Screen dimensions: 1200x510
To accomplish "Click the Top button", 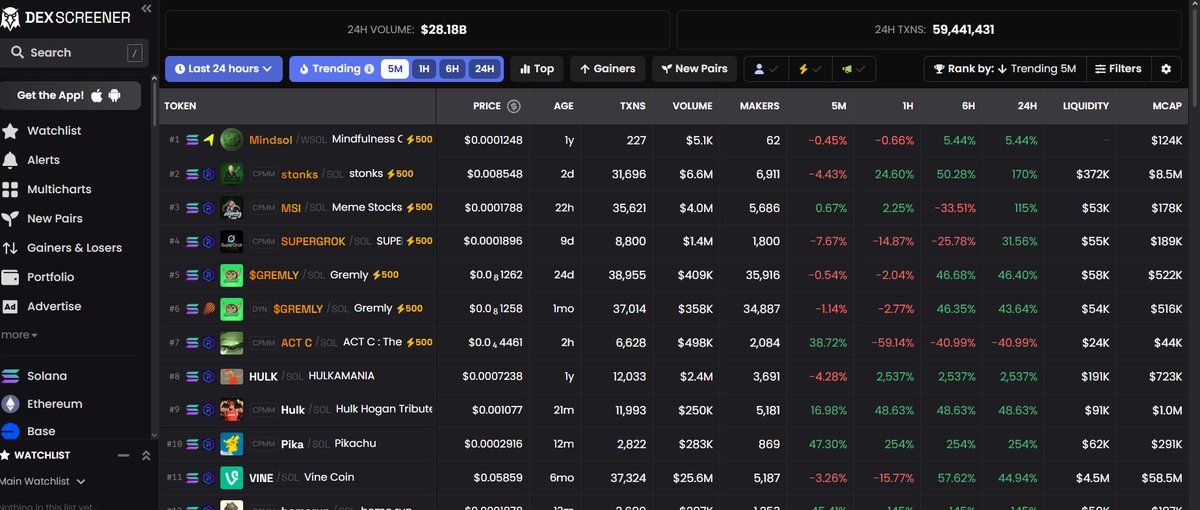I will click(536, 69).
